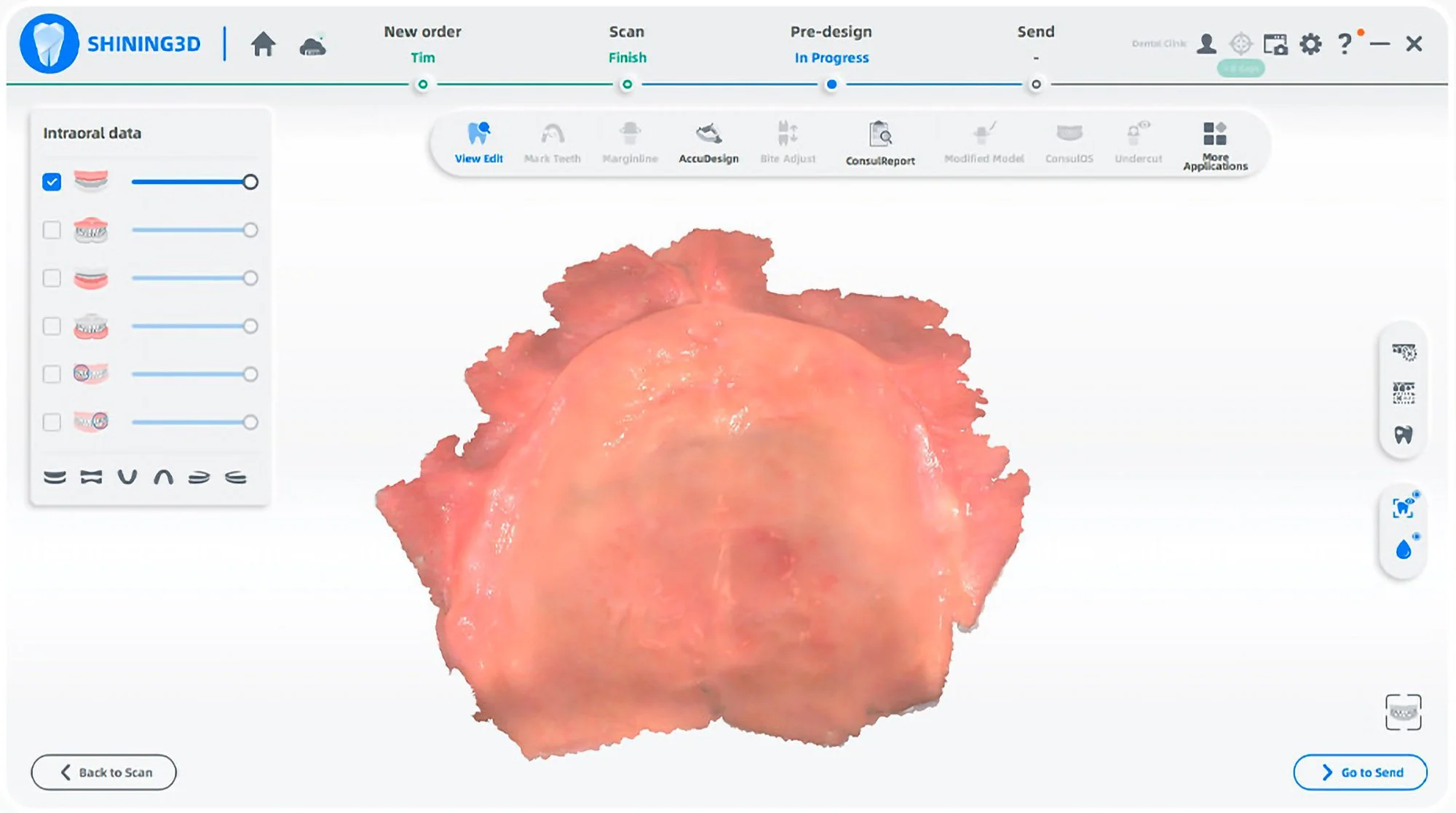Open the View Edit tool
Image resolution: width=1456 pixels, height=813 pixels.
click(x=478, y=143)
